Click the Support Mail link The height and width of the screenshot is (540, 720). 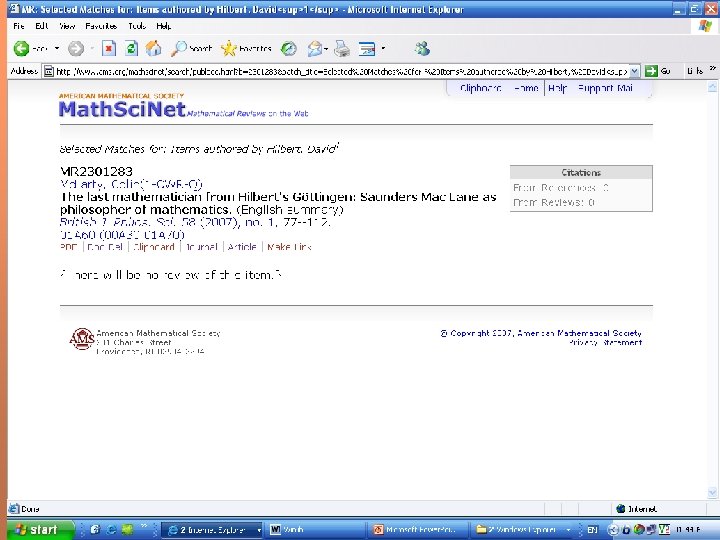tap(605, 88)
